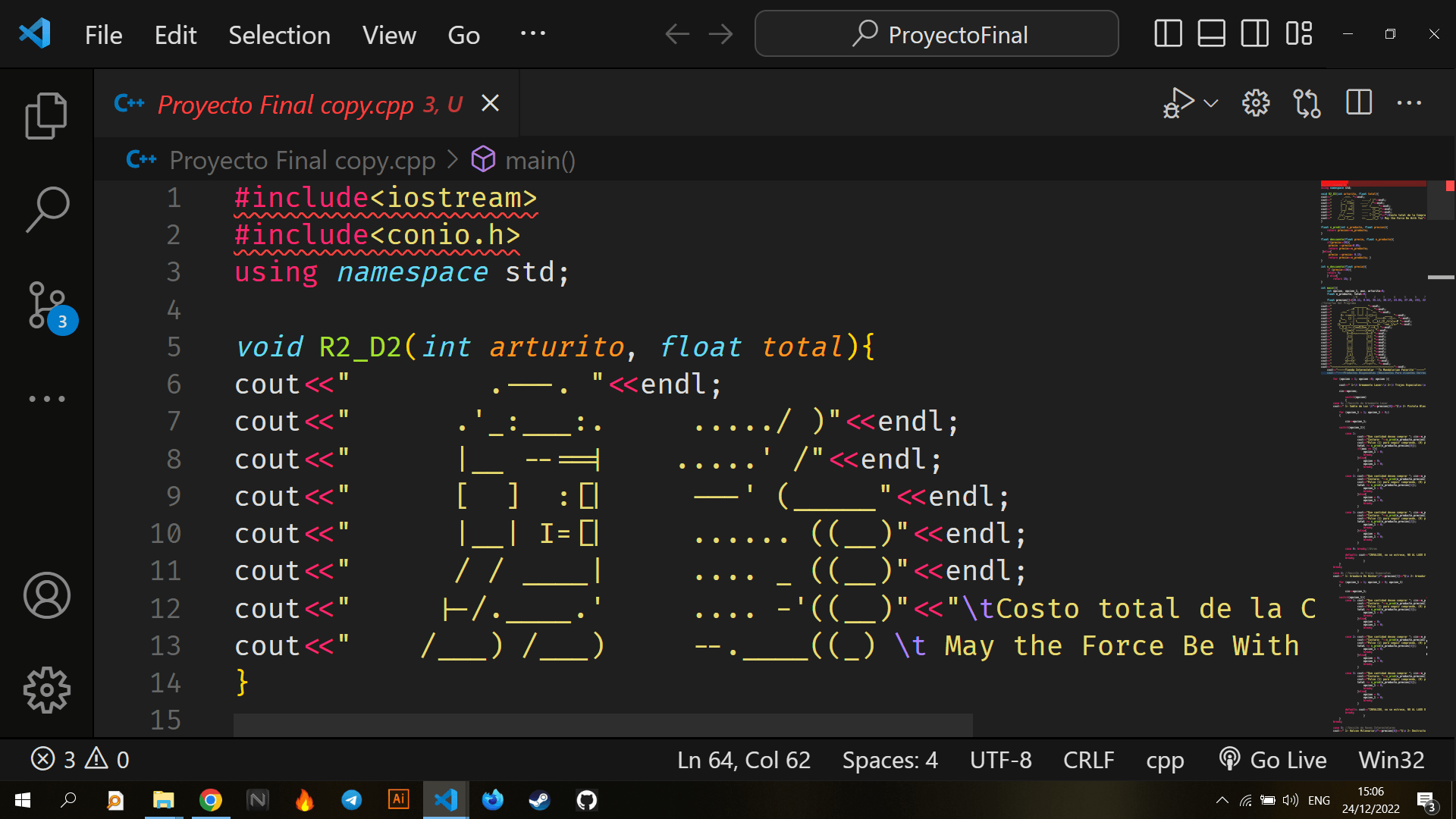
Task: Click the horizontal scrollbar in the editor
Action: point(603,724)
